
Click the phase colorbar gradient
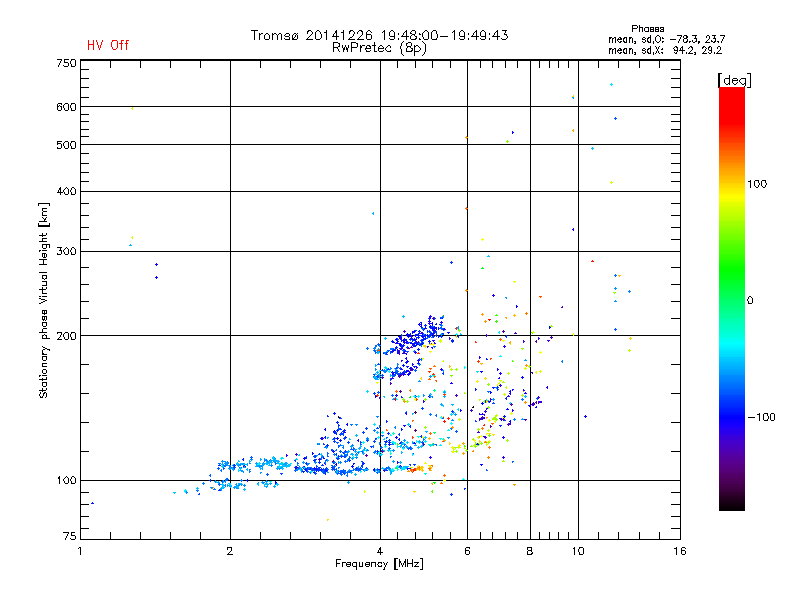[732, 298]
